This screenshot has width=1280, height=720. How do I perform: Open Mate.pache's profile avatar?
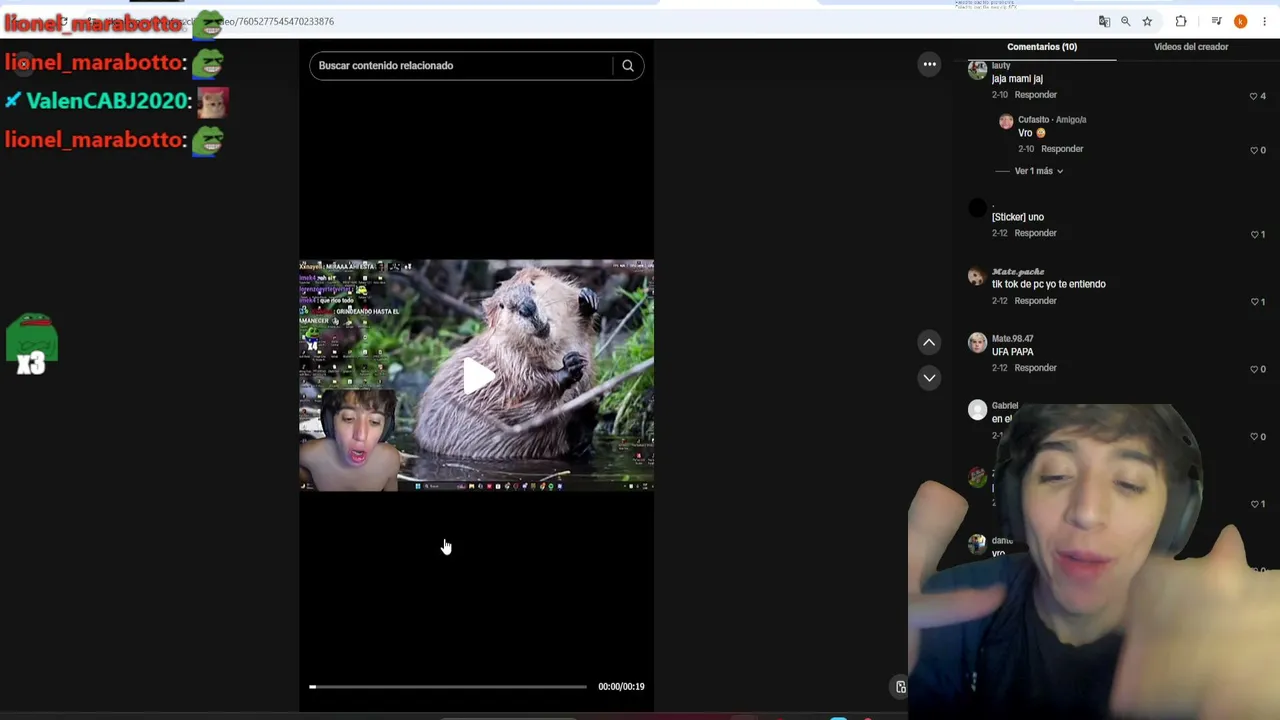coord(977,277)
